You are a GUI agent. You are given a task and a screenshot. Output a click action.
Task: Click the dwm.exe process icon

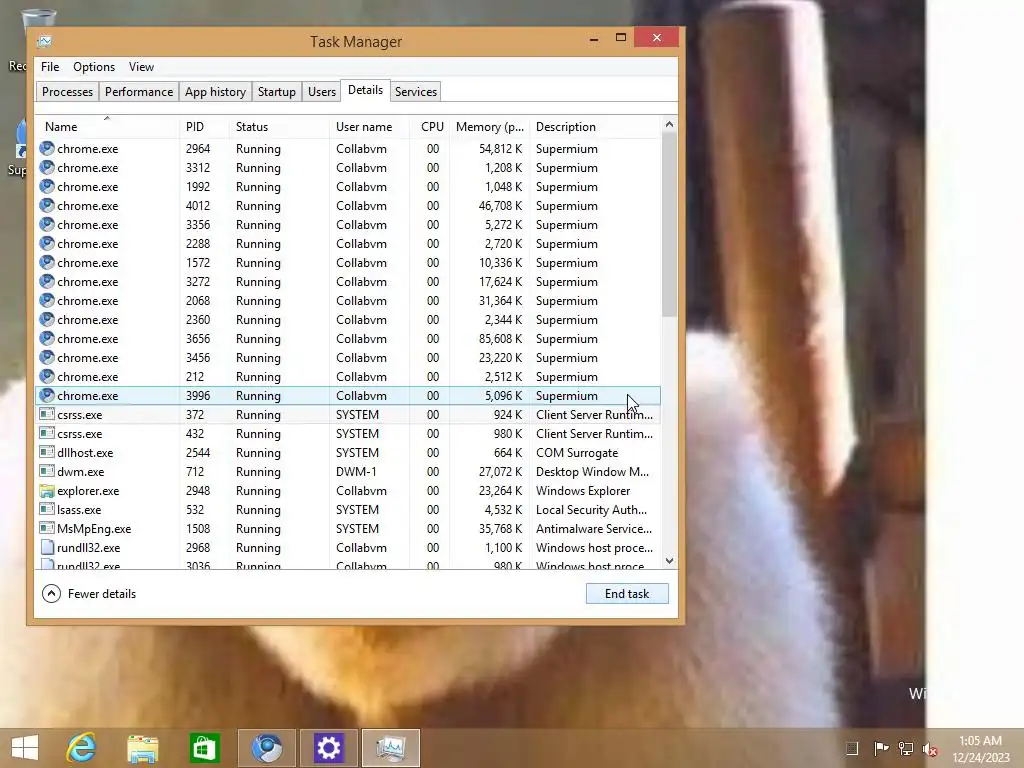pos(47,471)
